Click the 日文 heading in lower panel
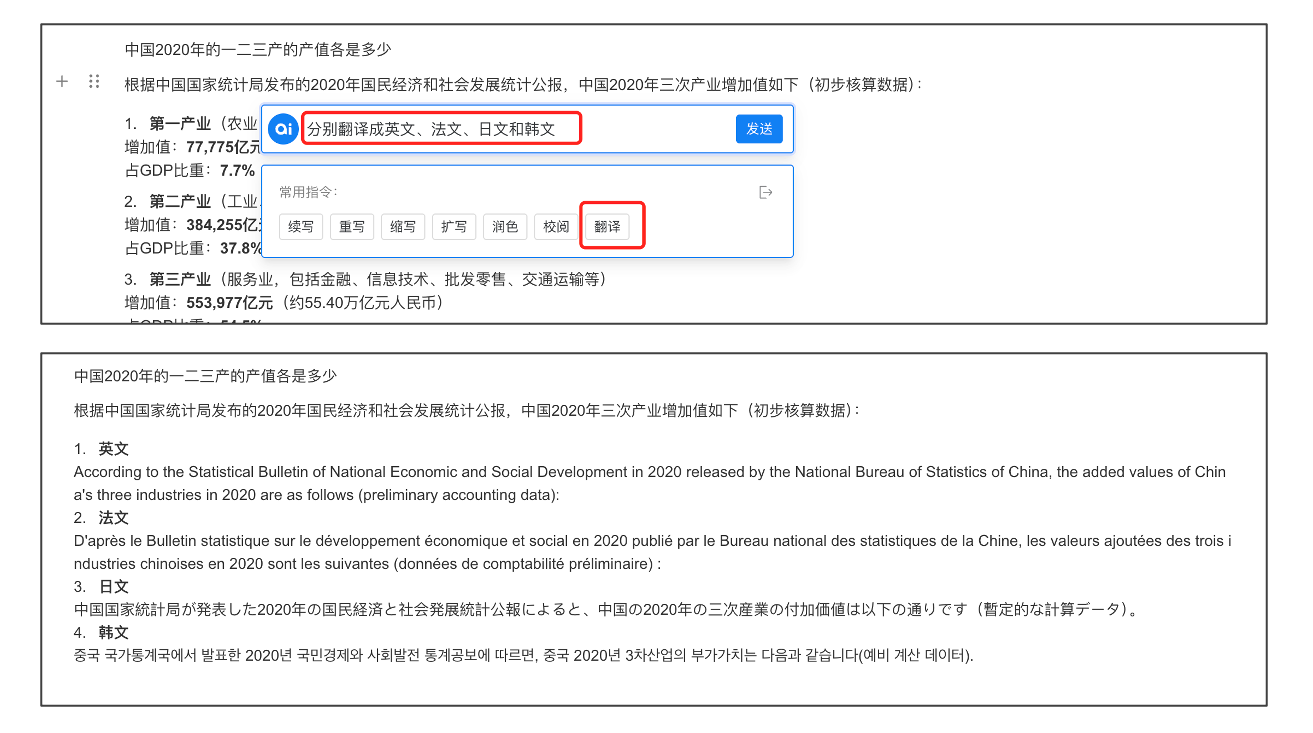 pos(114,587)
